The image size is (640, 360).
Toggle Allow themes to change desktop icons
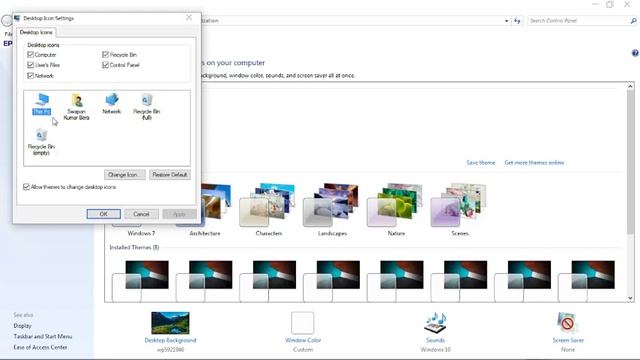pos(27,187)
